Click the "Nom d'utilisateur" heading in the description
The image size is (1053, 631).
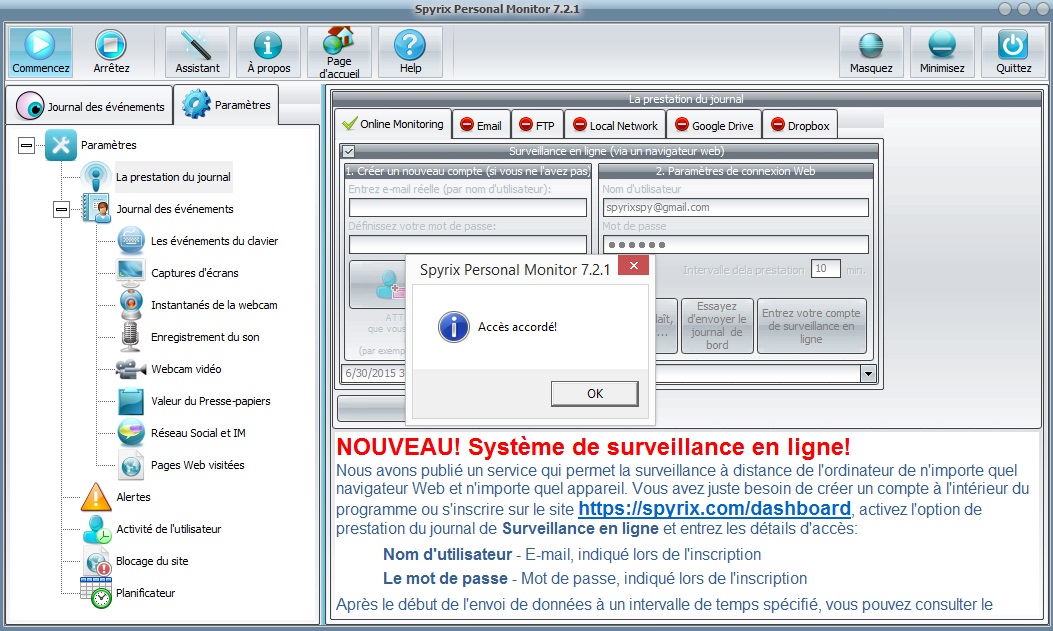[x=447, y=554]
